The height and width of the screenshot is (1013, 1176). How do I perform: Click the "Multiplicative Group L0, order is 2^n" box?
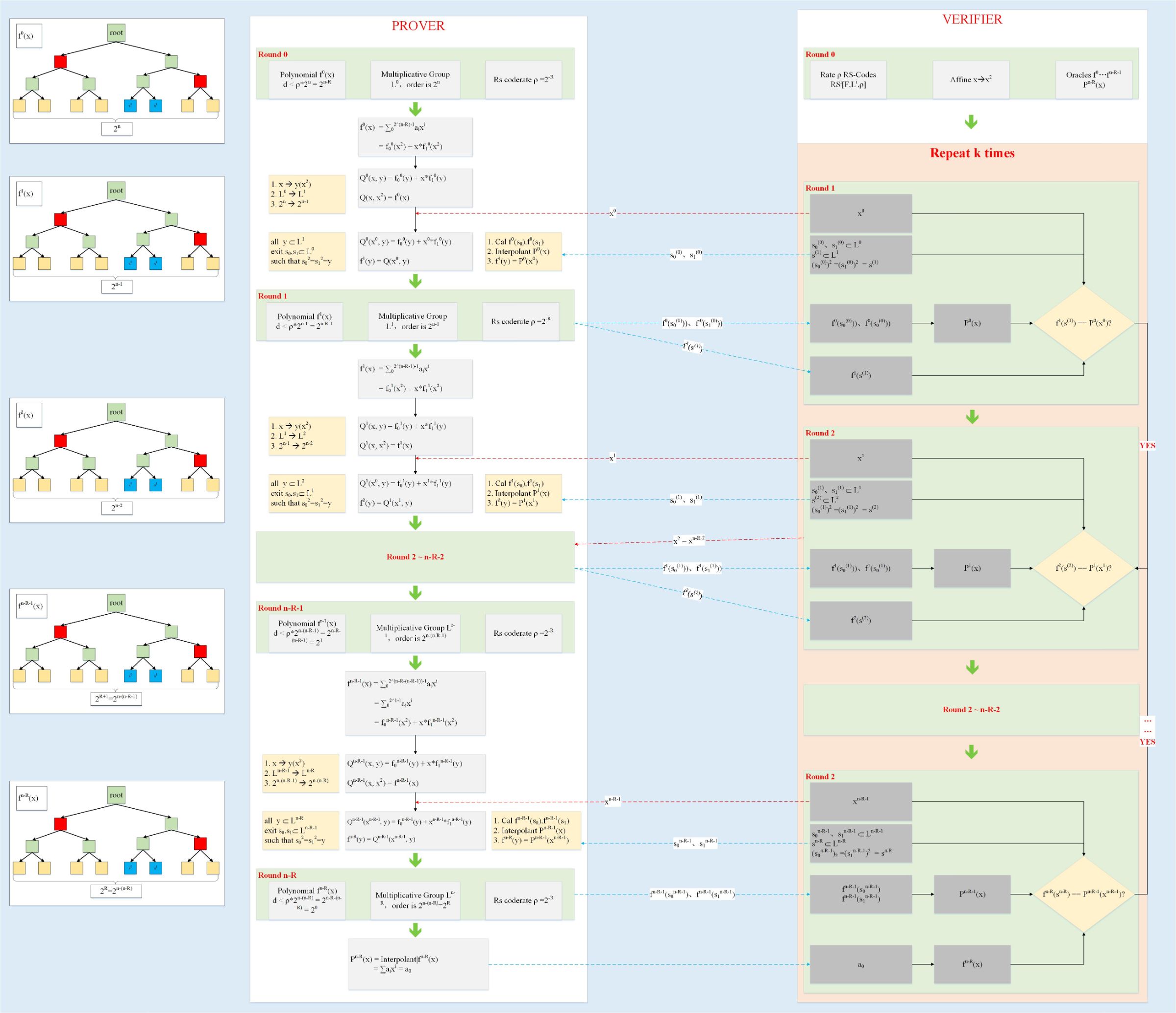tap(415, 80)
